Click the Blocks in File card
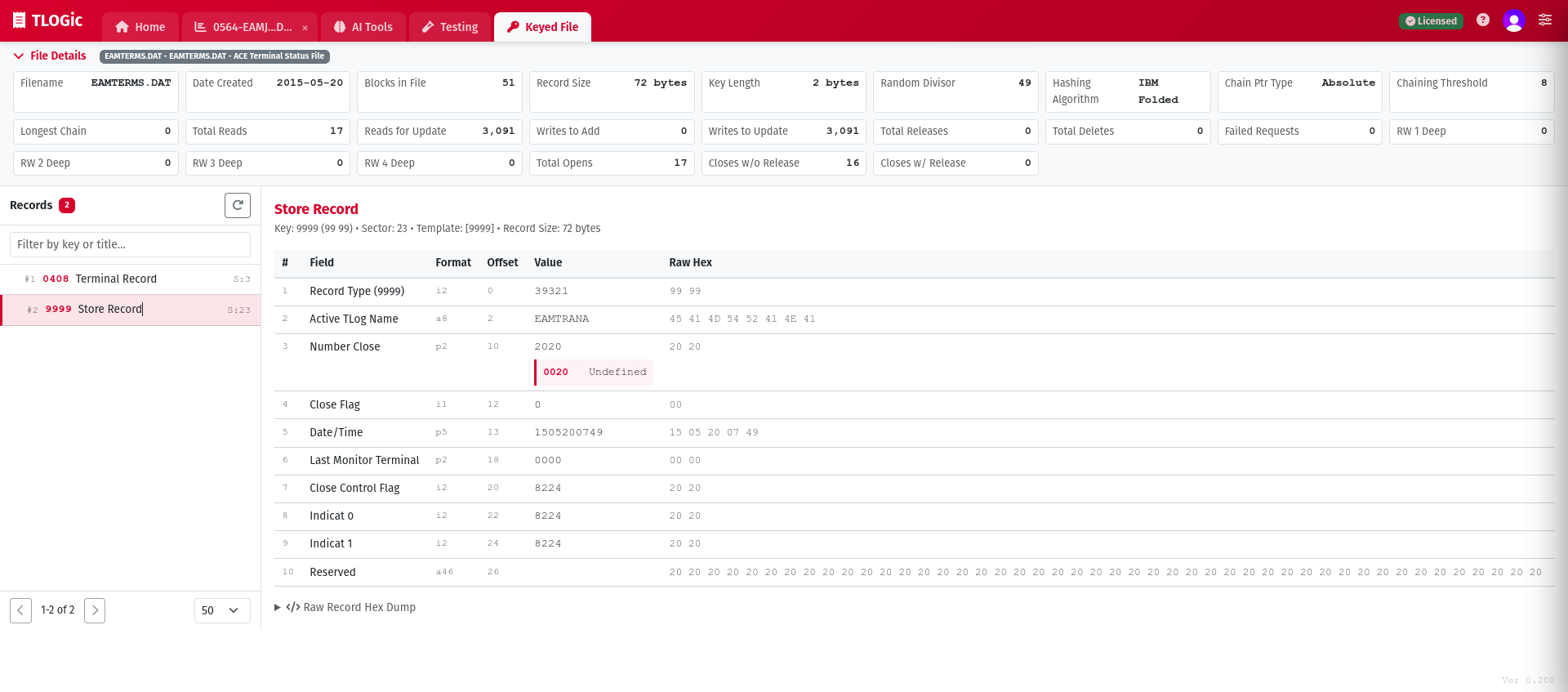Screen dimensions: 1568x692 [x=439, y=92]
